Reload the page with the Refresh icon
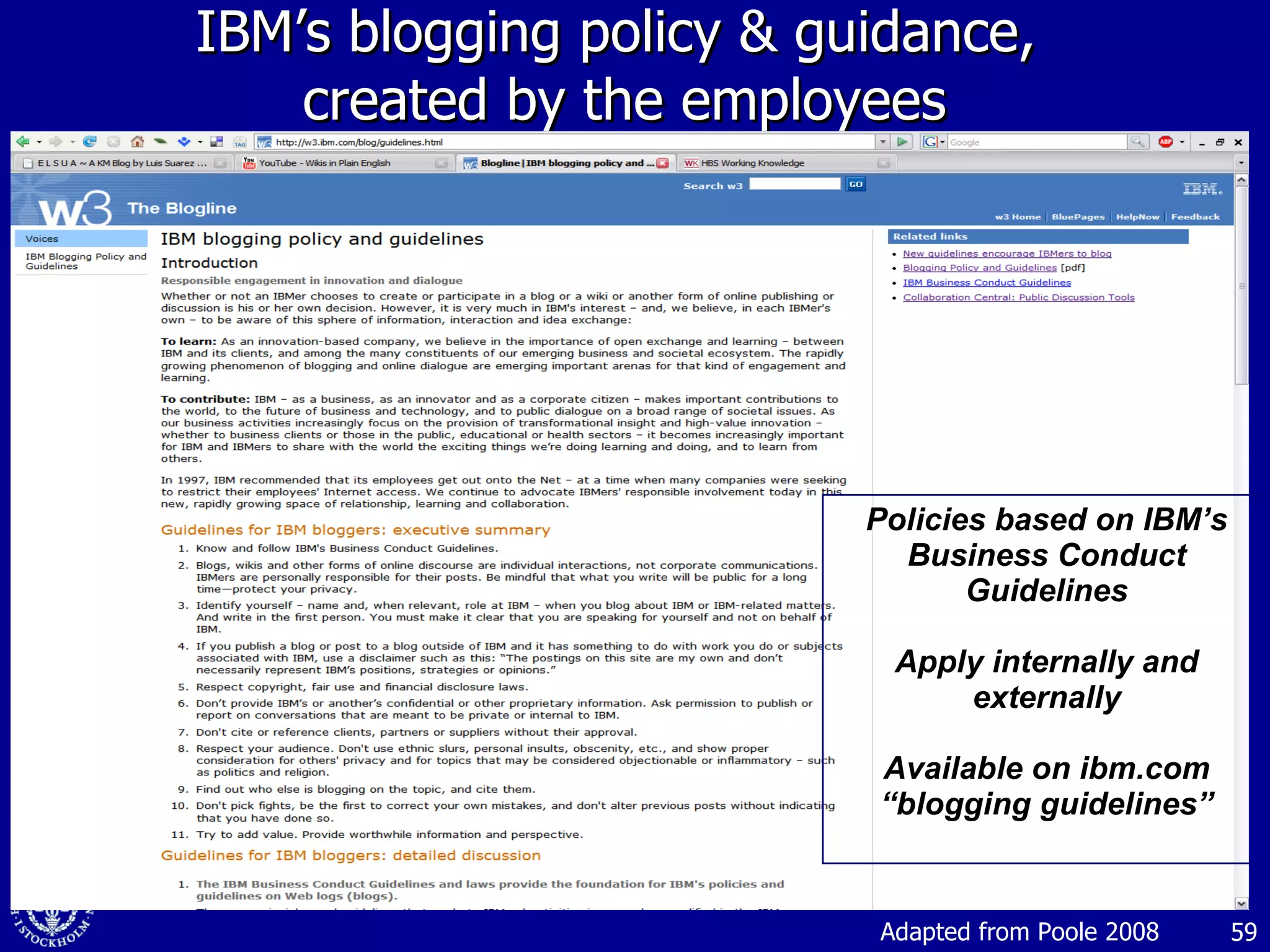1270x952 pixels. point(90,142)
